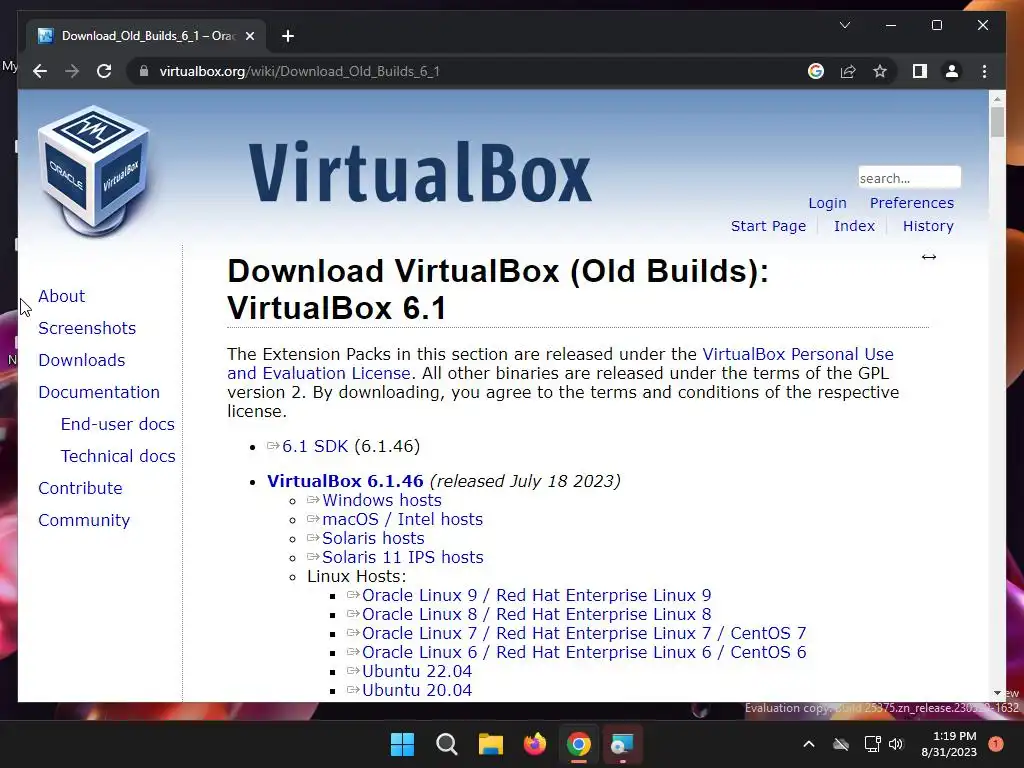The width and height of the screenshot is (1024, 768).
Task: Focus the wiki search field
Action: [x=909, y=178]
